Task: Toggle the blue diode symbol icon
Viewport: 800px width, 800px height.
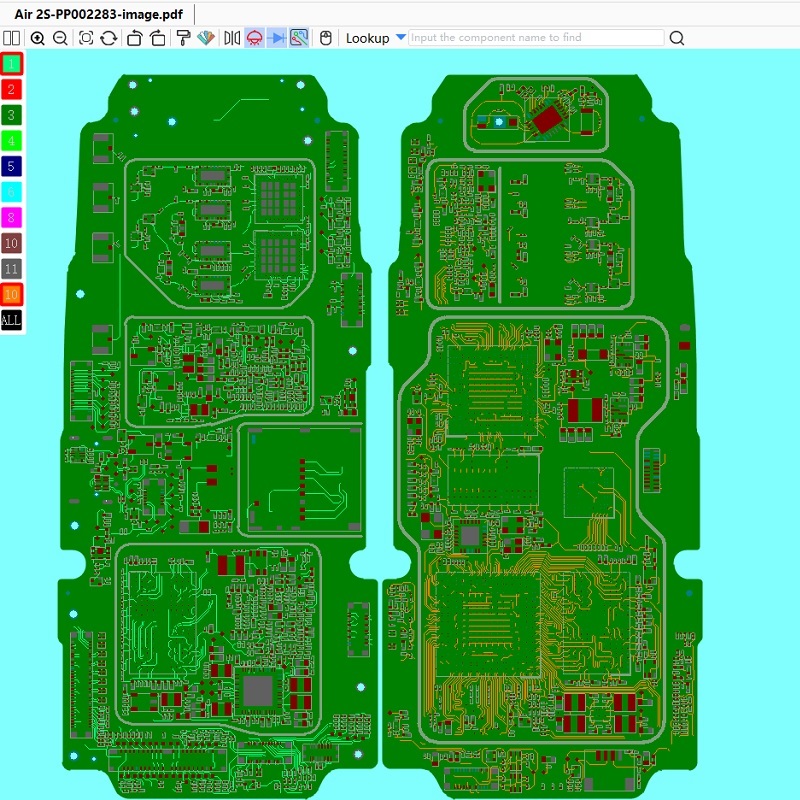Action: [x=277, y=38]
